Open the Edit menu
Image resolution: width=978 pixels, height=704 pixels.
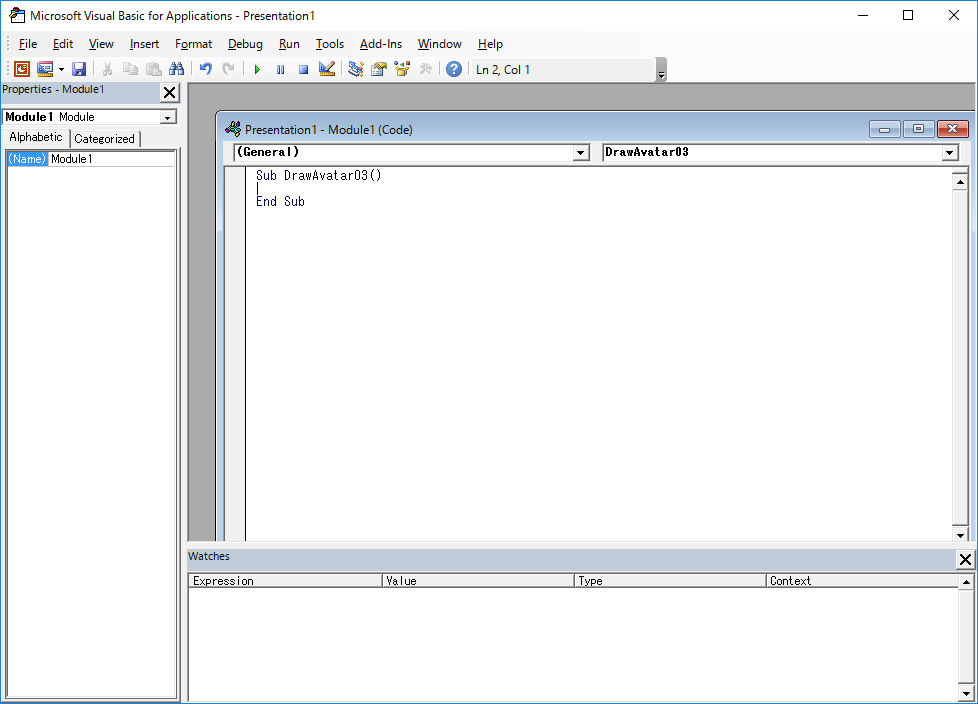pyautogui.click(x=63, y=44)
